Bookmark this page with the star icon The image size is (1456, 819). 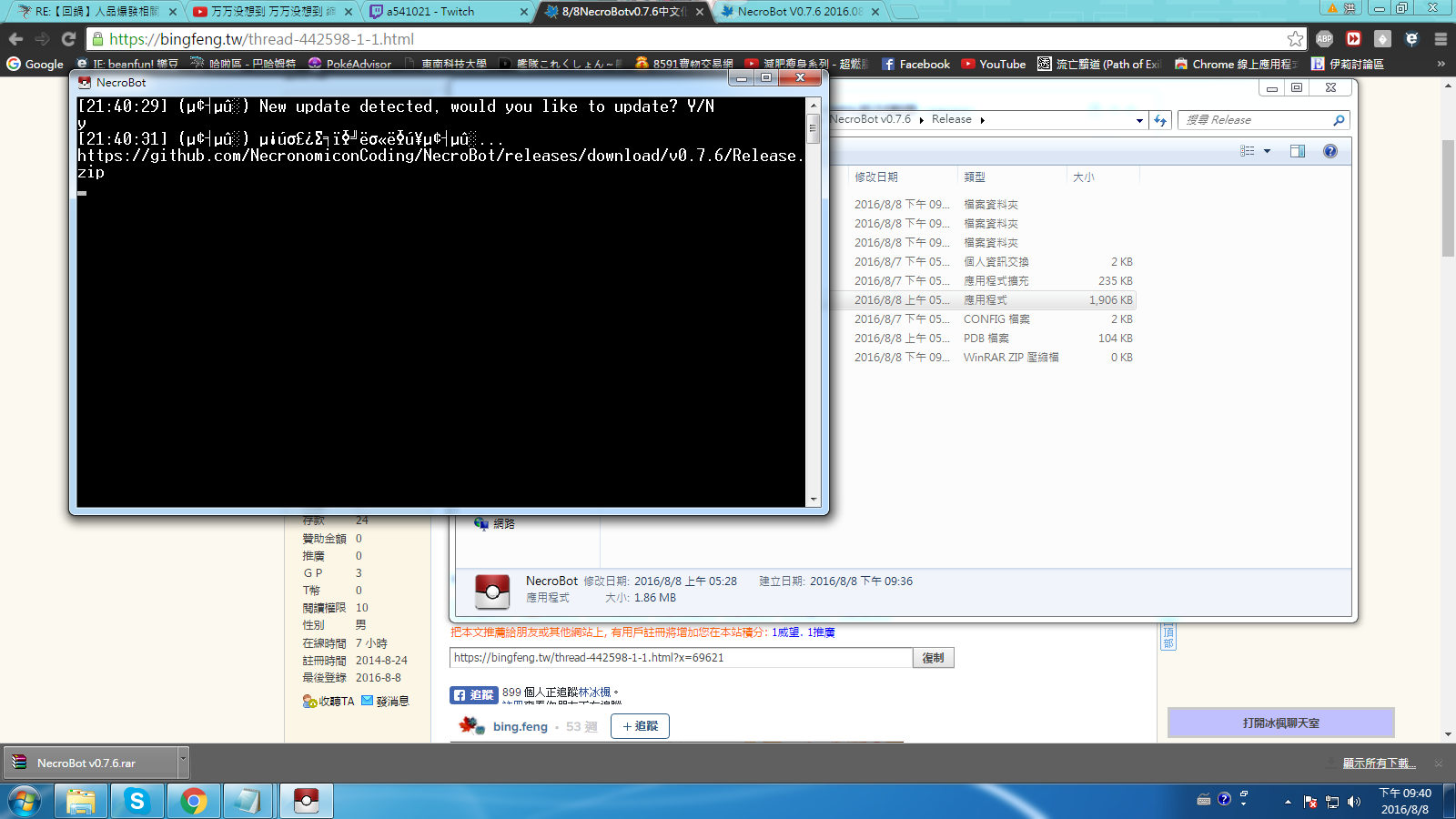[1295, 39]
